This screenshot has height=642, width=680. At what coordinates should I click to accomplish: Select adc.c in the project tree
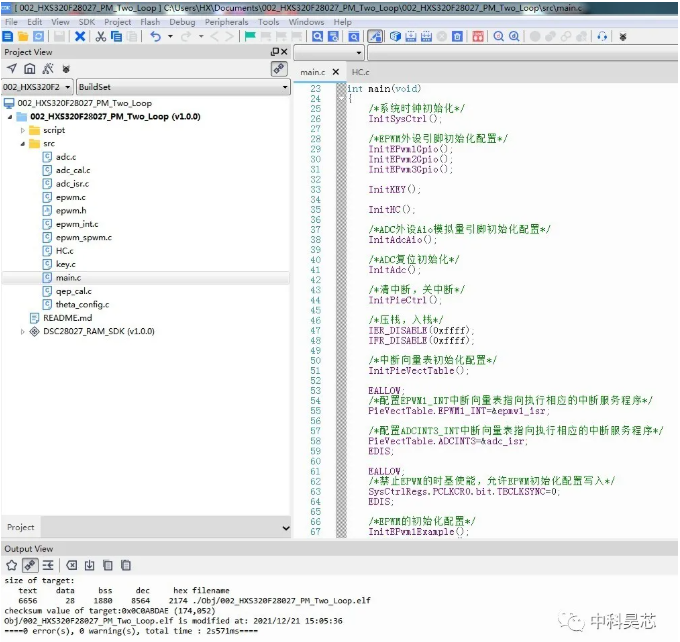coord(66,157)
